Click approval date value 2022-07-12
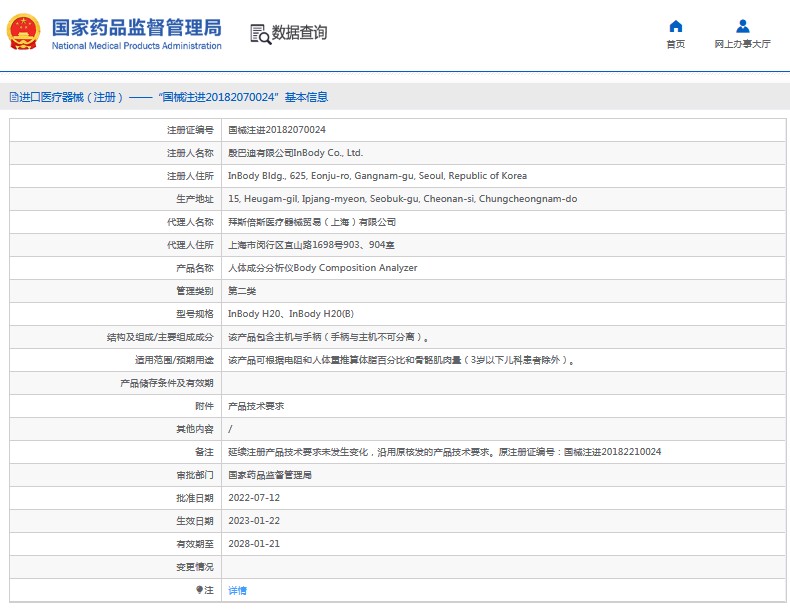The height and width of the screenshot is (610, 790). (254, 498)
